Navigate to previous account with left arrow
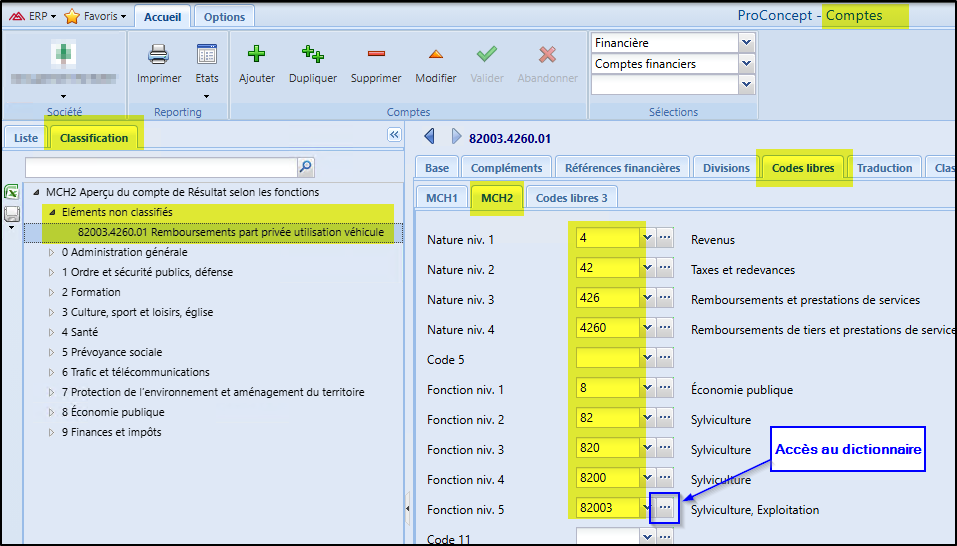 pos(430,136)
